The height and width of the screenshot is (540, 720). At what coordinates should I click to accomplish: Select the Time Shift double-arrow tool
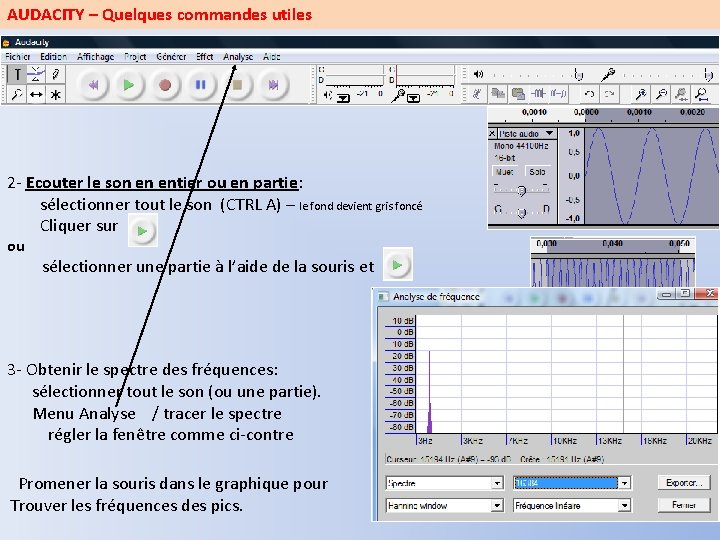click(36, 95)
